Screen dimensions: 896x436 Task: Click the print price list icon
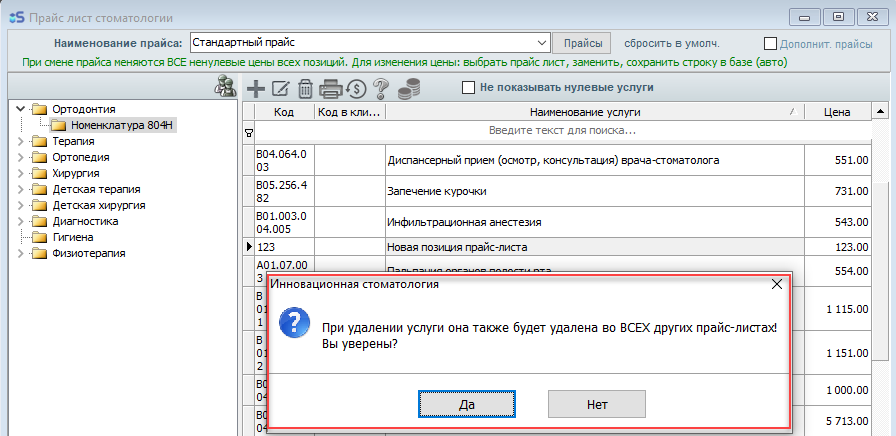pos(330,88)
